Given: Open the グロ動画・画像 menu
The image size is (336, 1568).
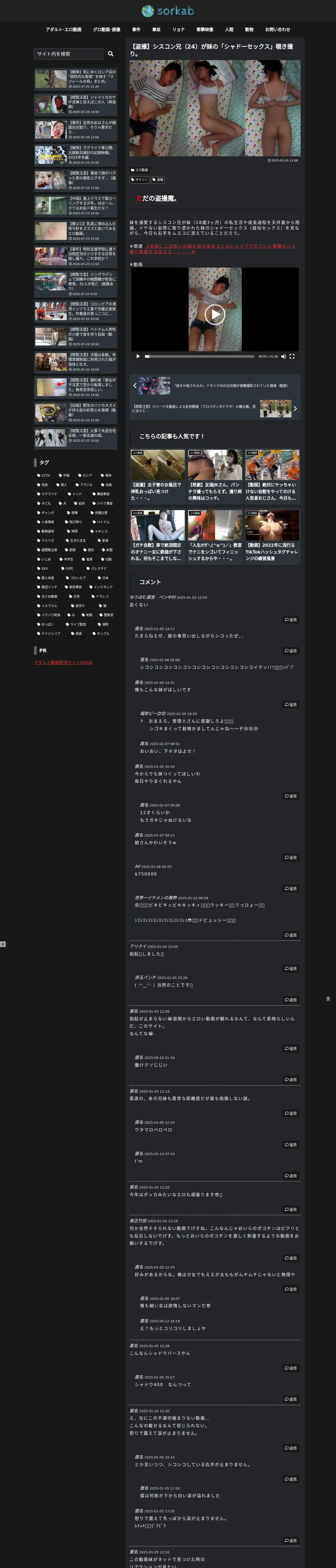Looking at the screenshot, I should click(x=107, y=29).
